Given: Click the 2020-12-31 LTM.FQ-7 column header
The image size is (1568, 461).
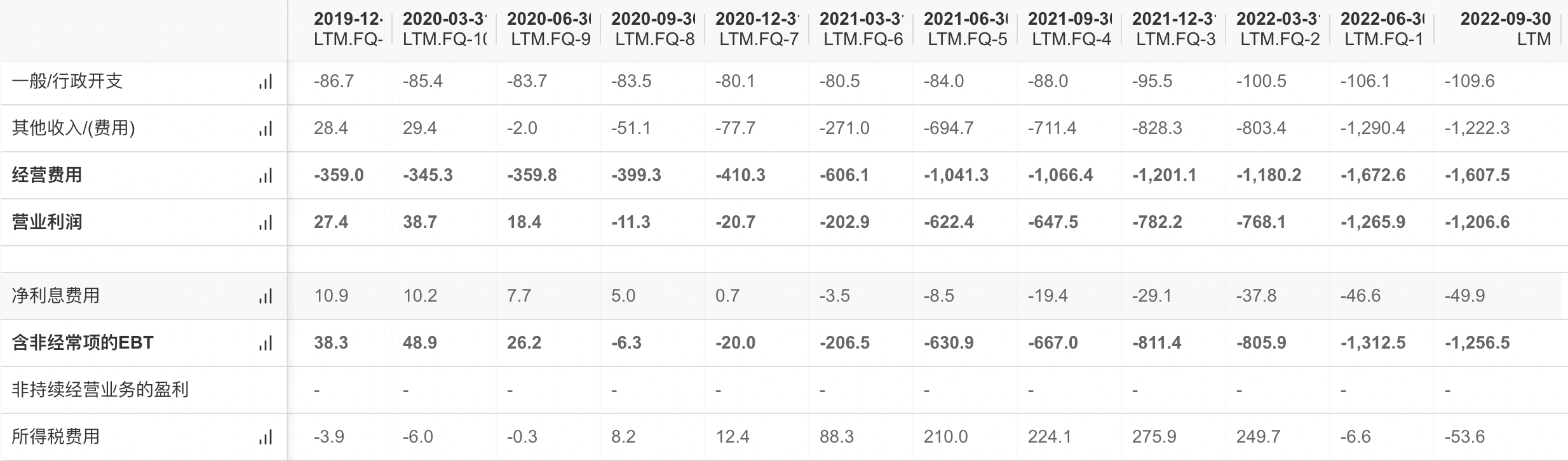Looking at the screenshot, I should (x=757, y=29).
